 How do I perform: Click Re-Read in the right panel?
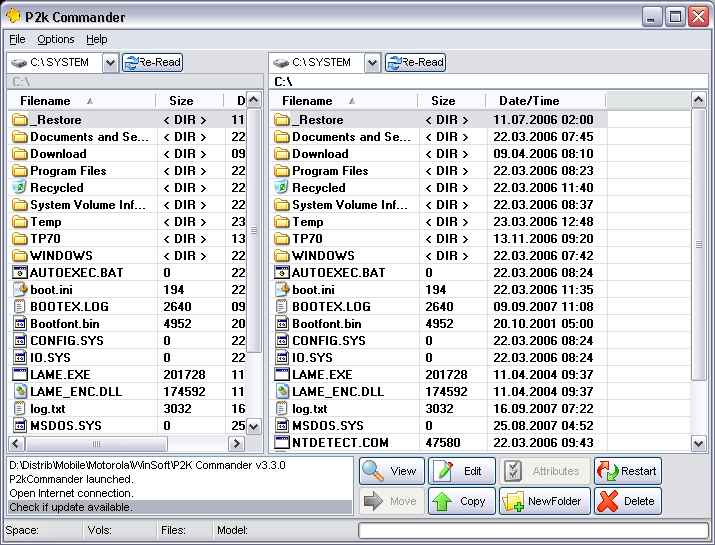(x=415, y=62)
